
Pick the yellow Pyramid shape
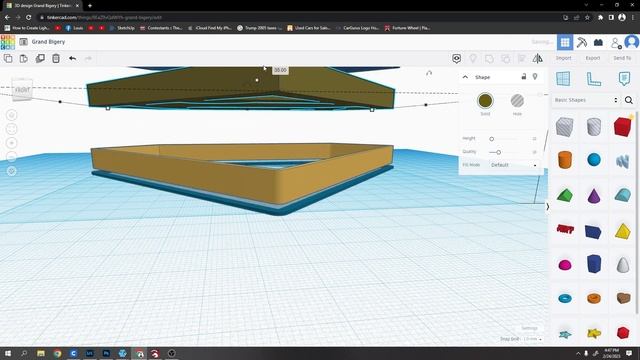click(x=622, y=231)
